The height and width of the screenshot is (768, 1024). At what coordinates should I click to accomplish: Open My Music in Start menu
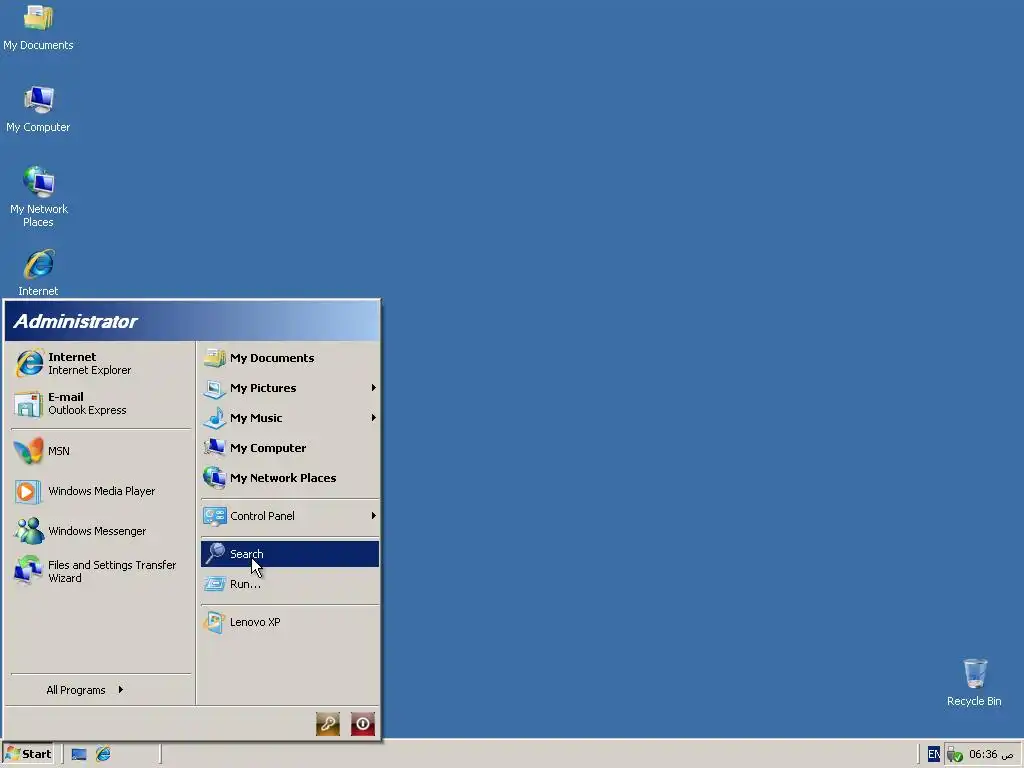289,418
